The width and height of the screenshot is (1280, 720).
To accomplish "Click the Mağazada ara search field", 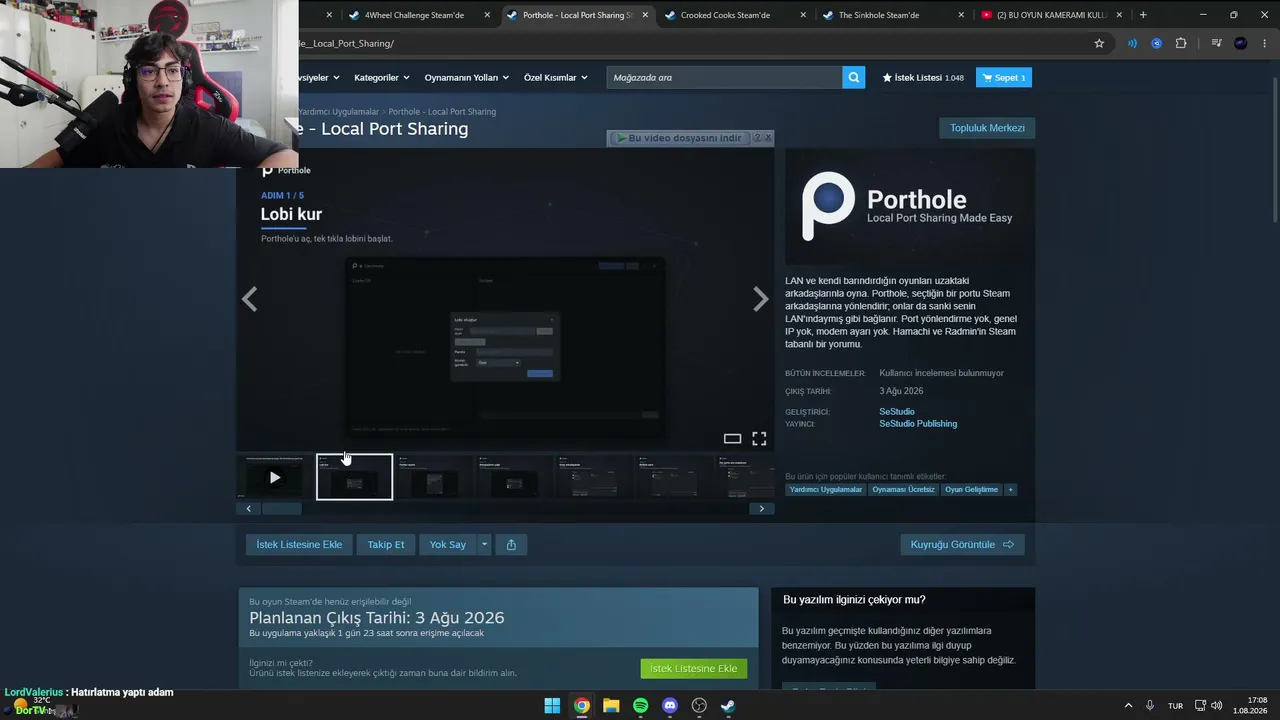I will (x=724, y=77).
